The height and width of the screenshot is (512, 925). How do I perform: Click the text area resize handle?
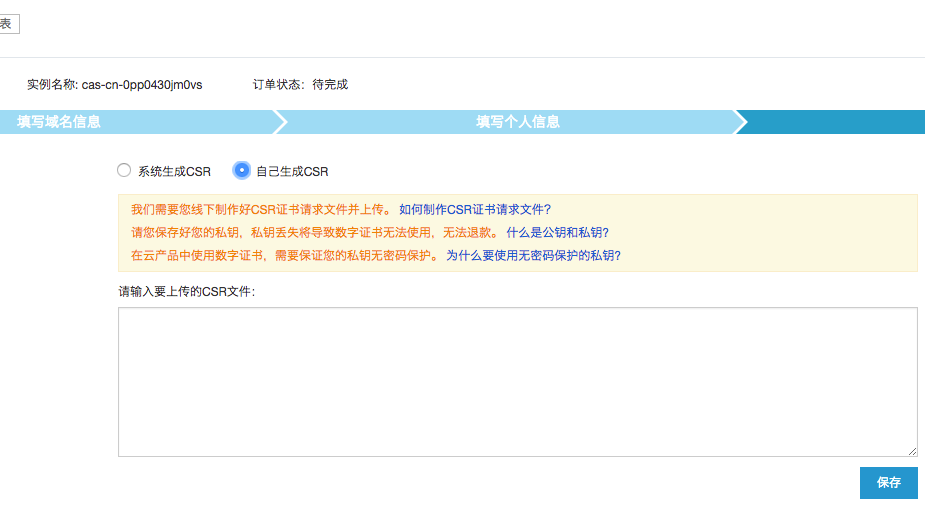coord(912,452)
